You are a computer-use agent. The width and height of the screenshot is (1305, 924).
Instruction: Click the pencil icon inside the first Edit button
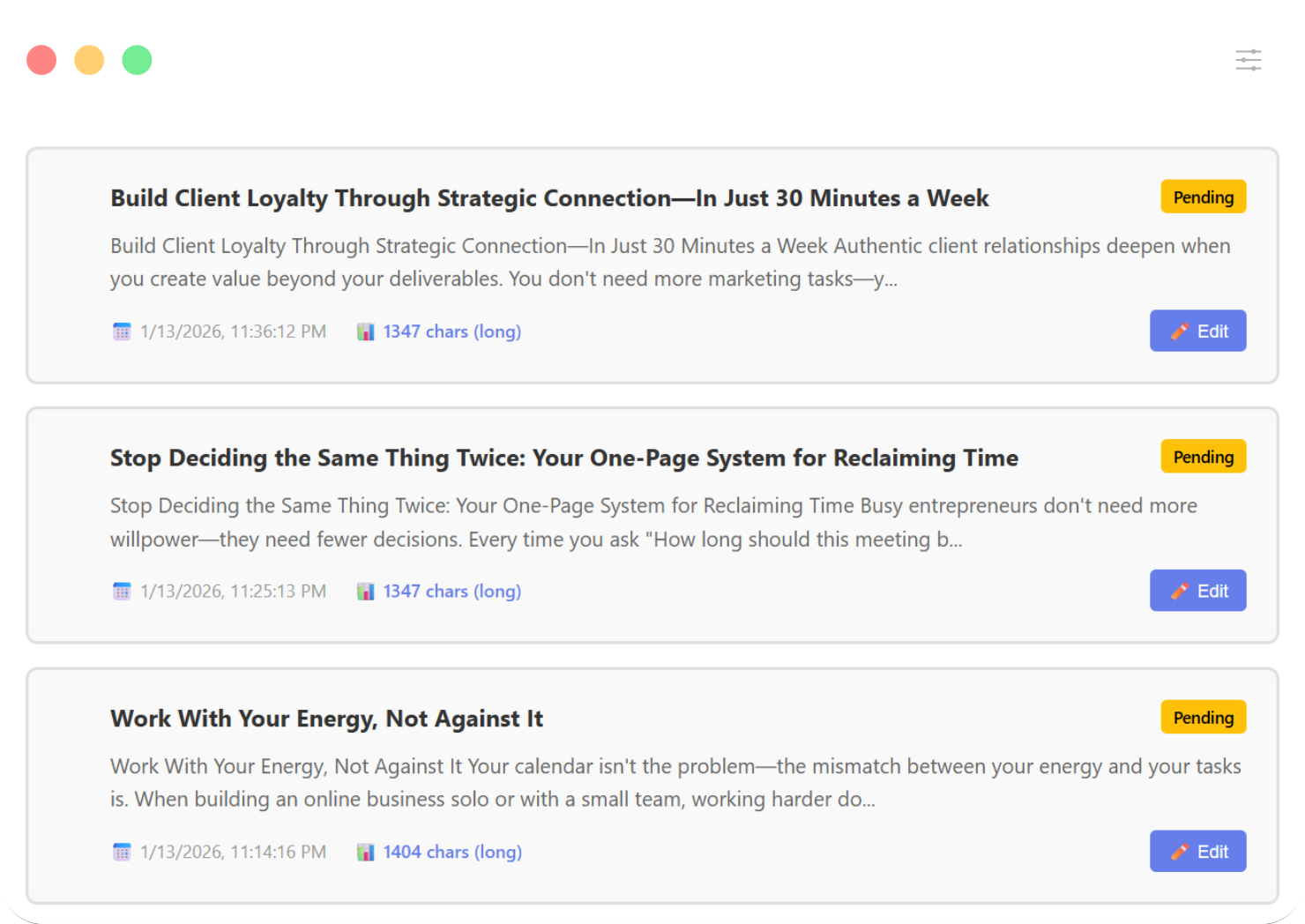(1182, 331)
